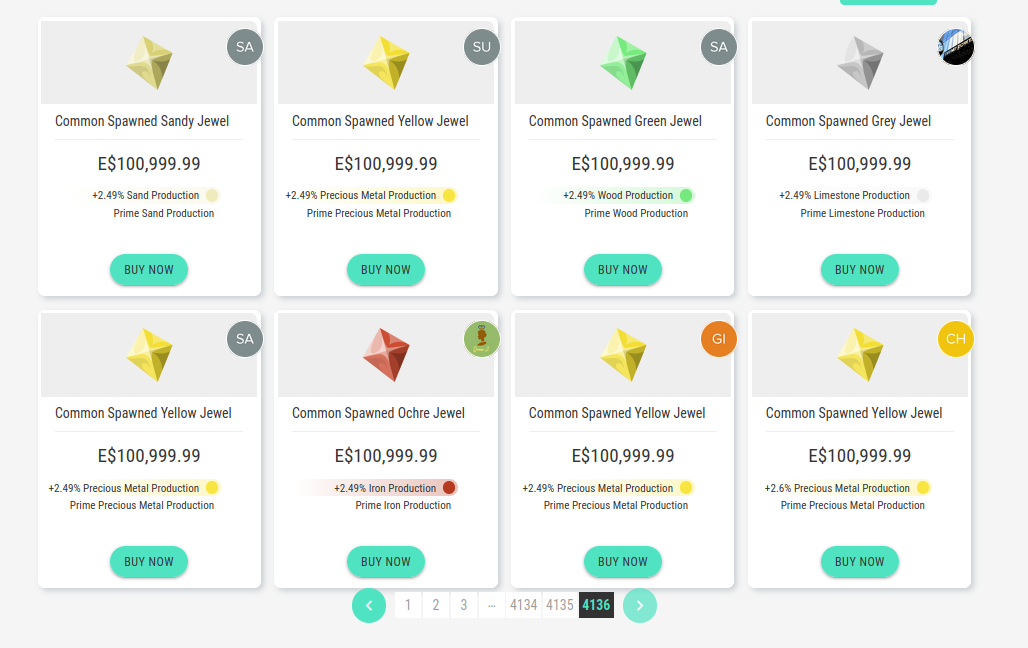Select page 4135 in pagination

point(560,605)
